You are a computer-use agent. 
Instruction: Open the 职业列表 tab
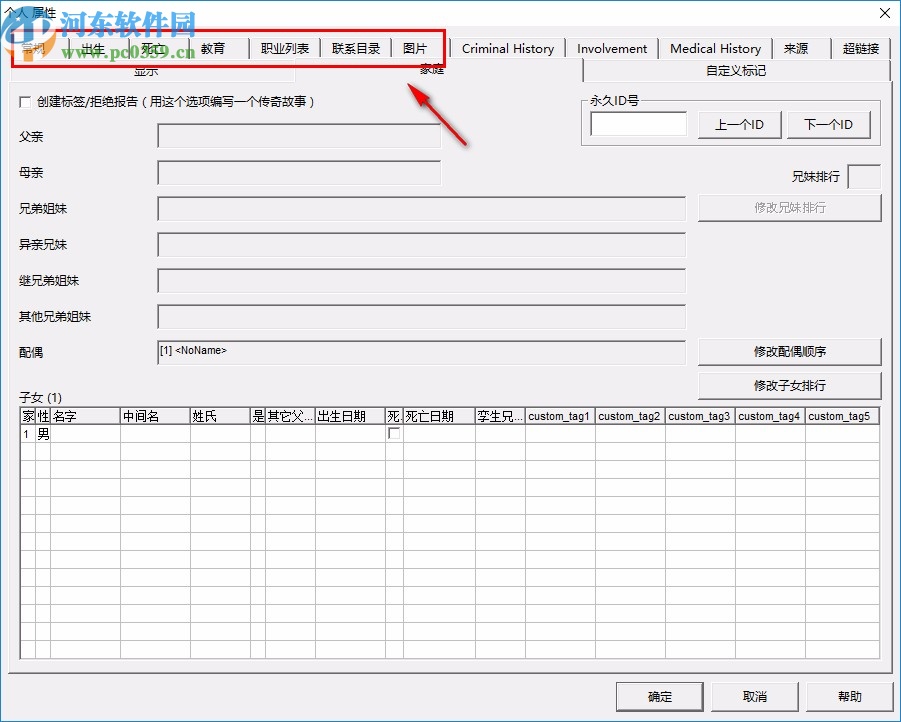pos(285,48)
